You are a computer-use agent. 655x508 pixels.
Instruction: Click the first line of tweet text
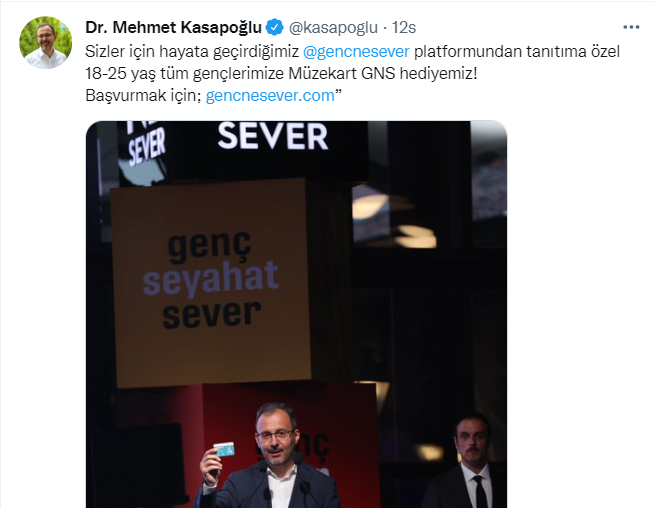point(352,52)
